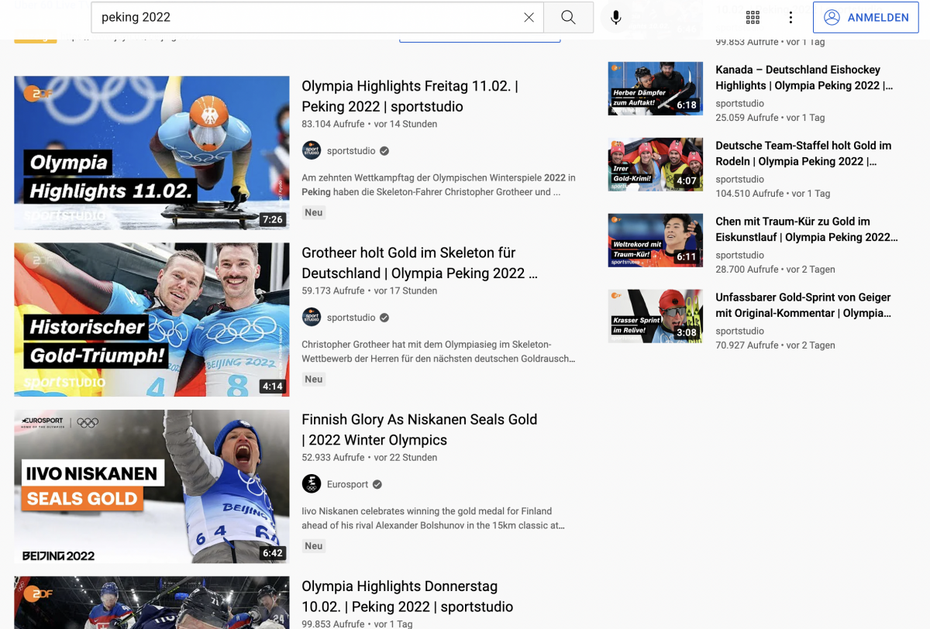Click the 'Neu' badge under Highlights Freitag video
Screen dimensions: 930x629
(314, 212)
